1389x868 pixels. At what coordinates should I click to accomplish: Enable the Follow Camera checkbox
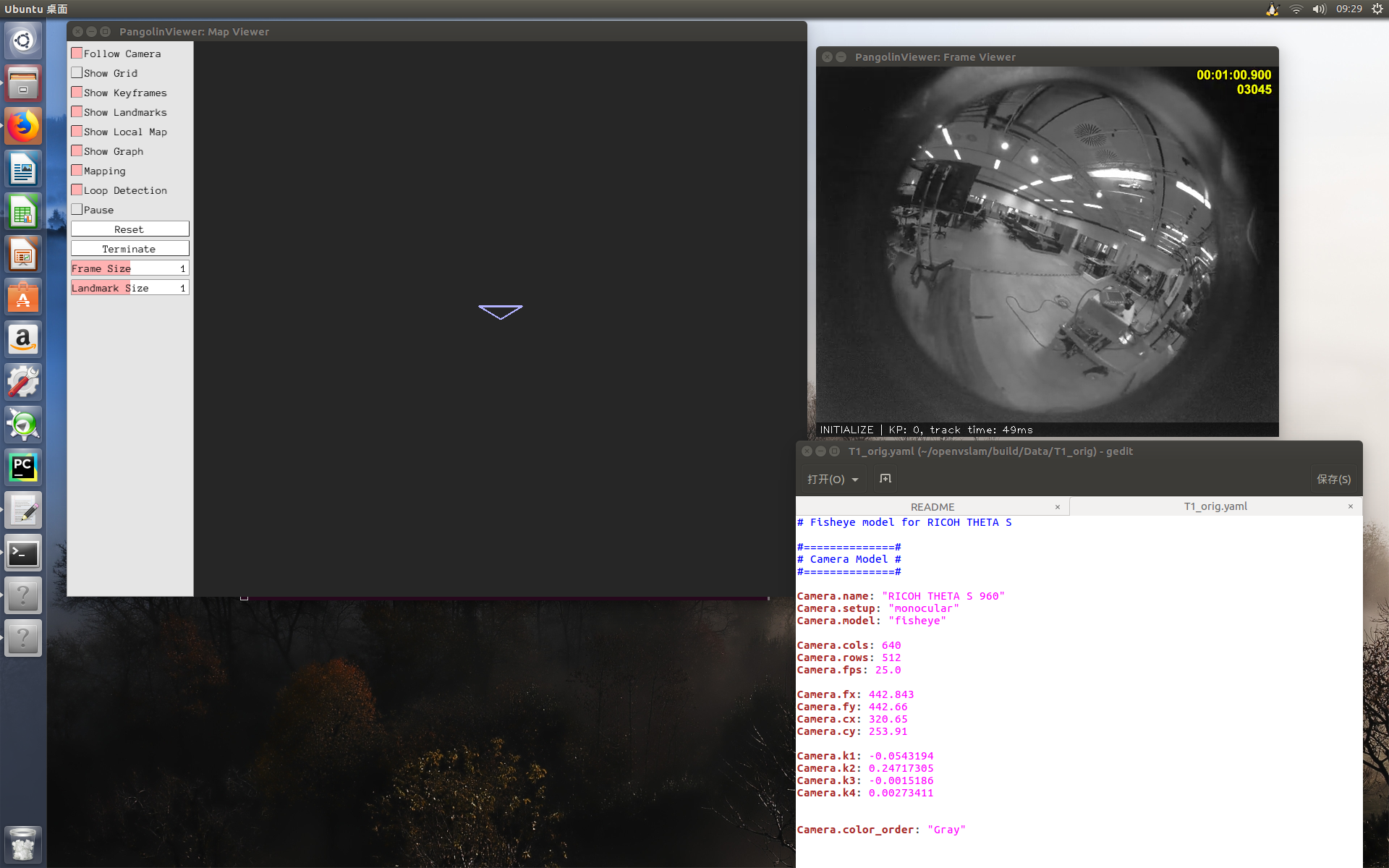coord(77,53)
